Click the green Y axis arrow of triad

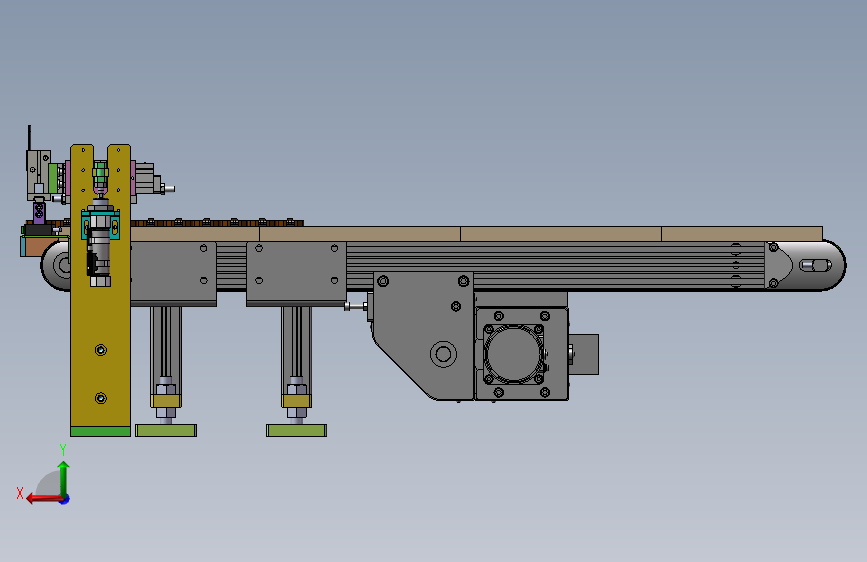(64, 478)
